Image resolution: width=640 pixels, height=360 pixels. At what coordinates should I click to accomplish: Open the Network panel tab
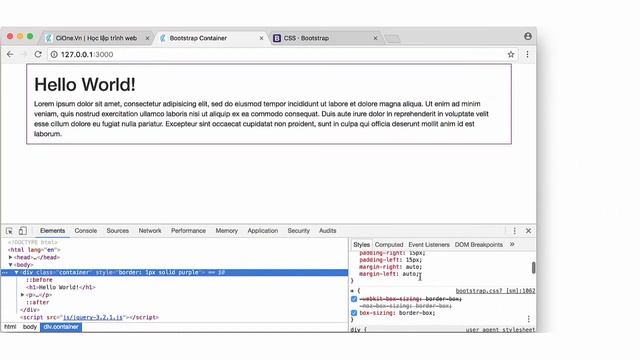[x=150, y=231]
